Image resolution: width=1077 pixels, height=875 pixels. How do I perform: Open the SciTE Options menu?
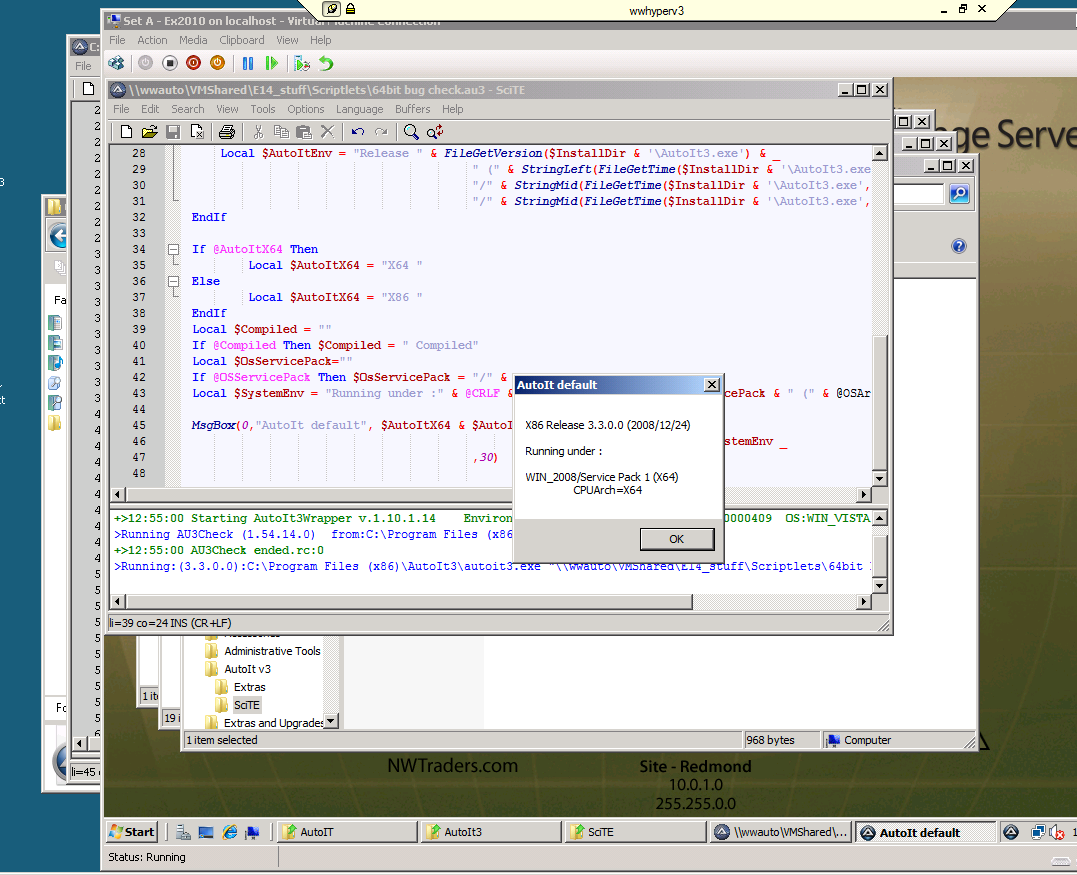[x=306, y=109]
